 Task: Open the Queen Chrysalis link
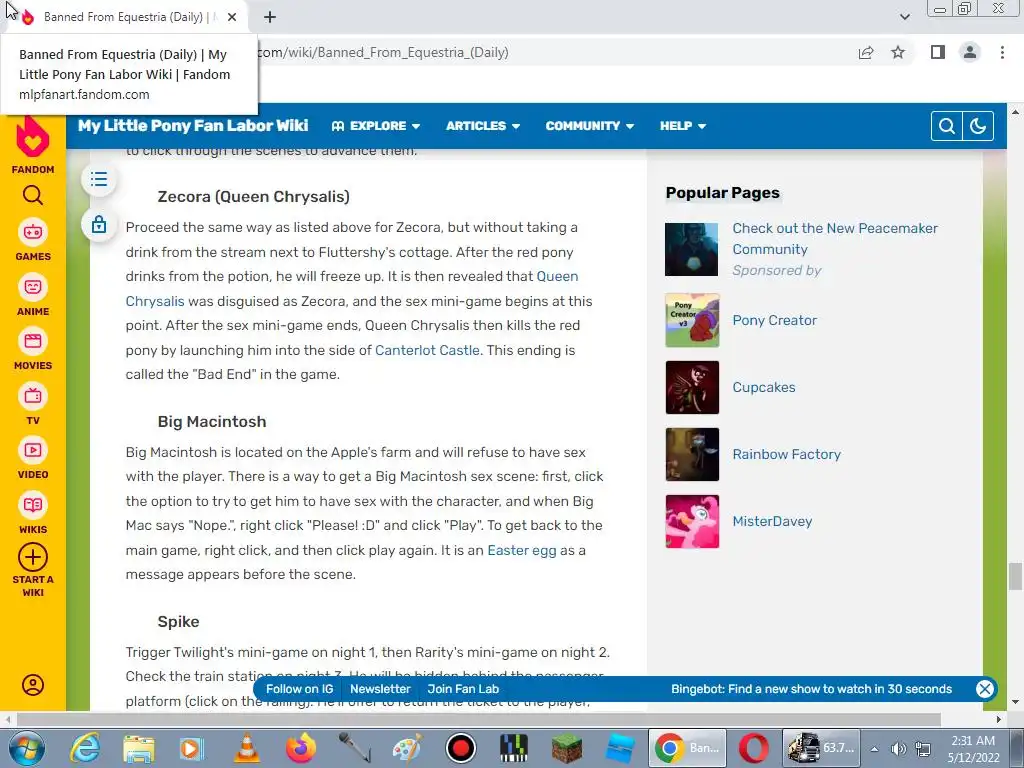557,276
